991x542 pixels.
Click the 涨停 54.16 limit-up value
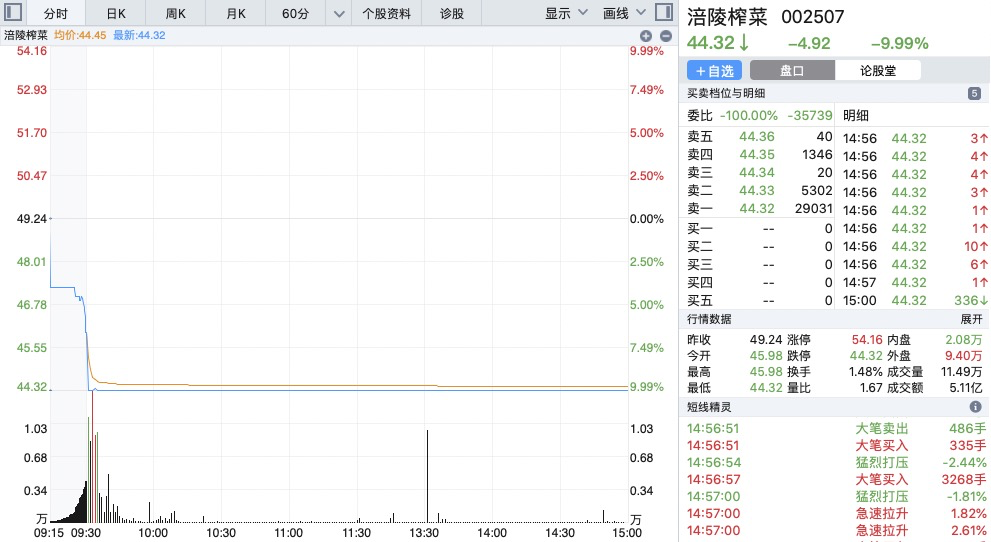(x=866, y=340)
